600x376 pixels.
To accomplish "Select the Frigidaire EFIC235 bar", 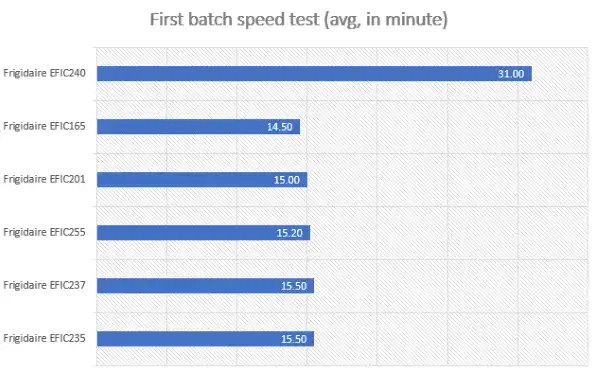I will [x=205, y=339].
